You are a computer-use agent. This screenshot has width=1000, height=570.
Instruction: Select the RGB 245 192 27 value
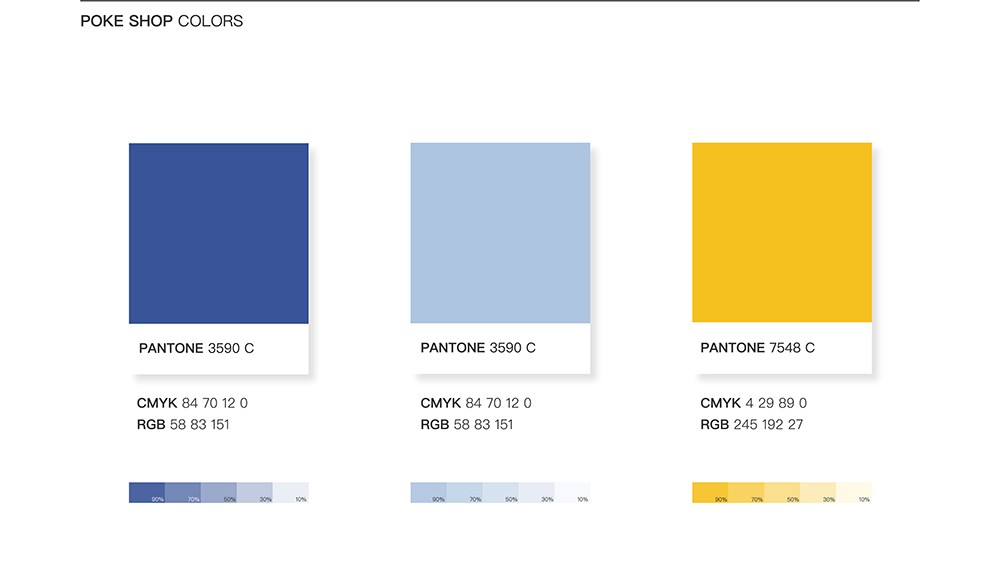751,425
